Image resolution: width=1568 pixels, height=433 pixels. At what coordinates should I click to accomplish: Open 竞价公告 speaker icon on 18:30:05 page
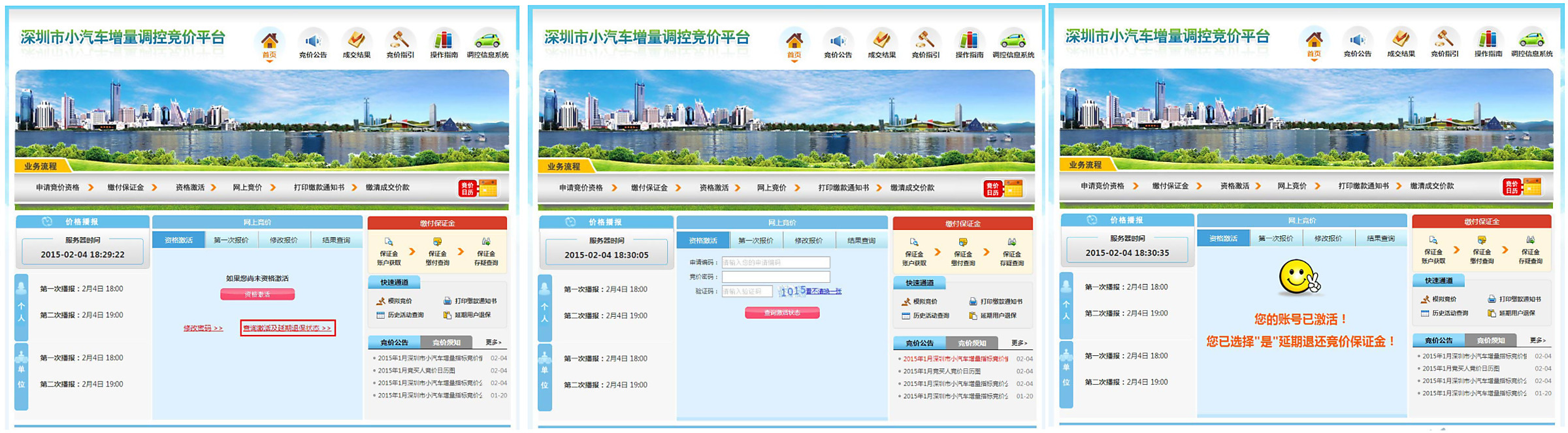click(838, 40)
